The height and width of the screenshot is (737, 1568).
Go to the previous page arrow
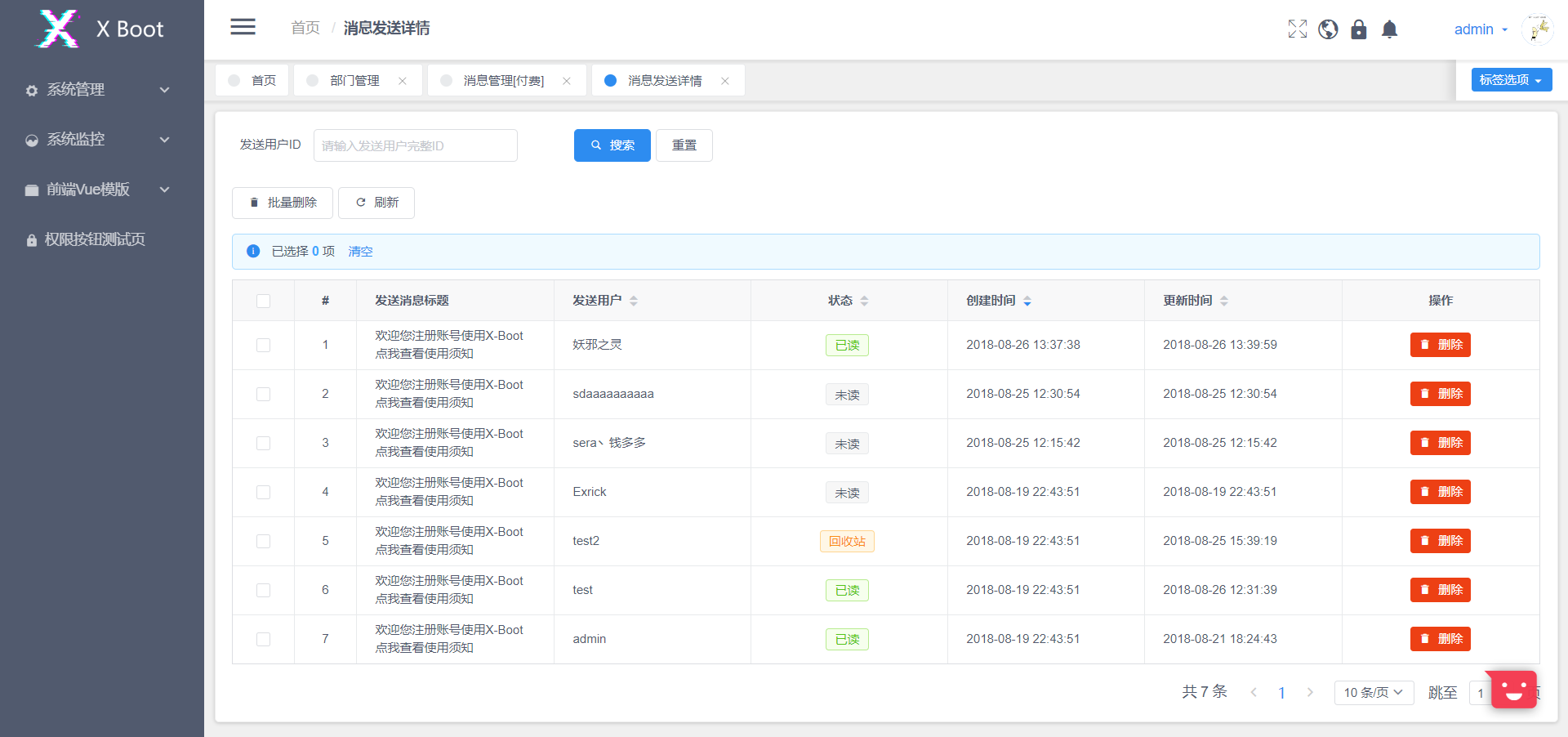coord(1254,692)
